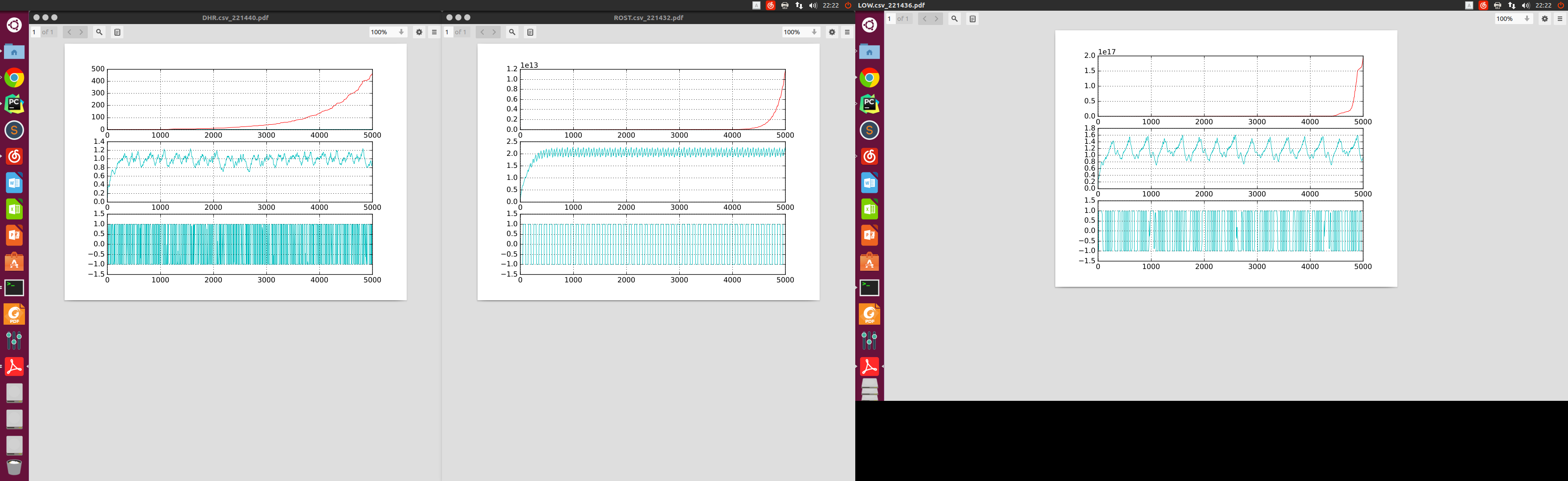Open search icon in LOW.csv PDF window
Viewport: 1568px width, 481px height.
pos(955,19)
